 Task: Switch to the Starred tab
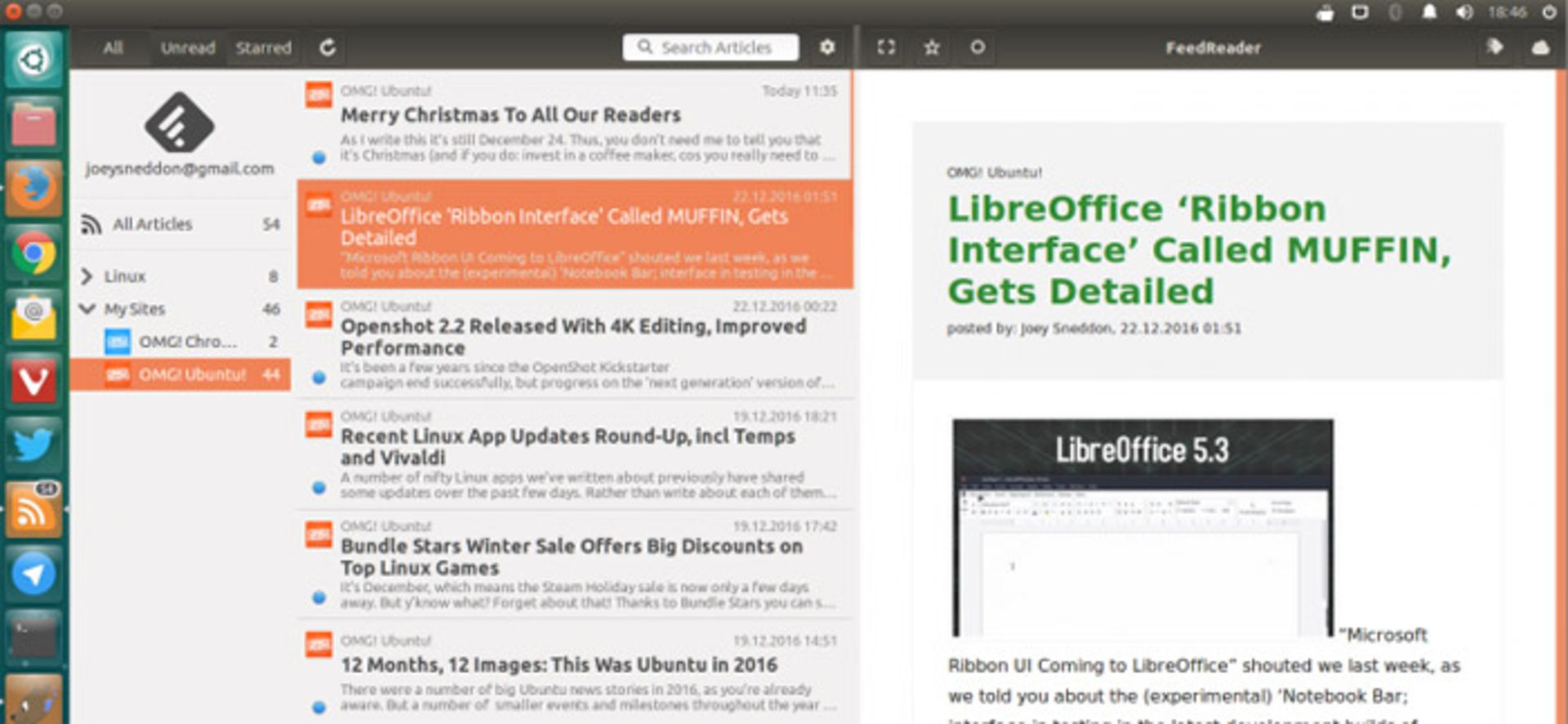click(263, 47)
